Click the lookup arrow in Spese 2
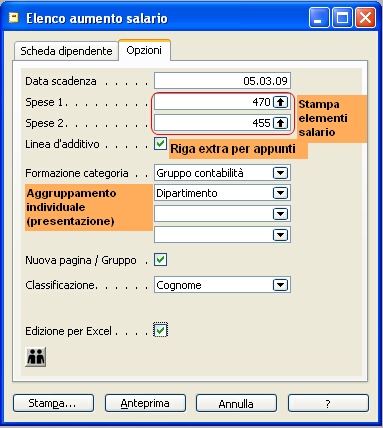The image size is (383, 428). pyautogui.click(x=280, y=123)
